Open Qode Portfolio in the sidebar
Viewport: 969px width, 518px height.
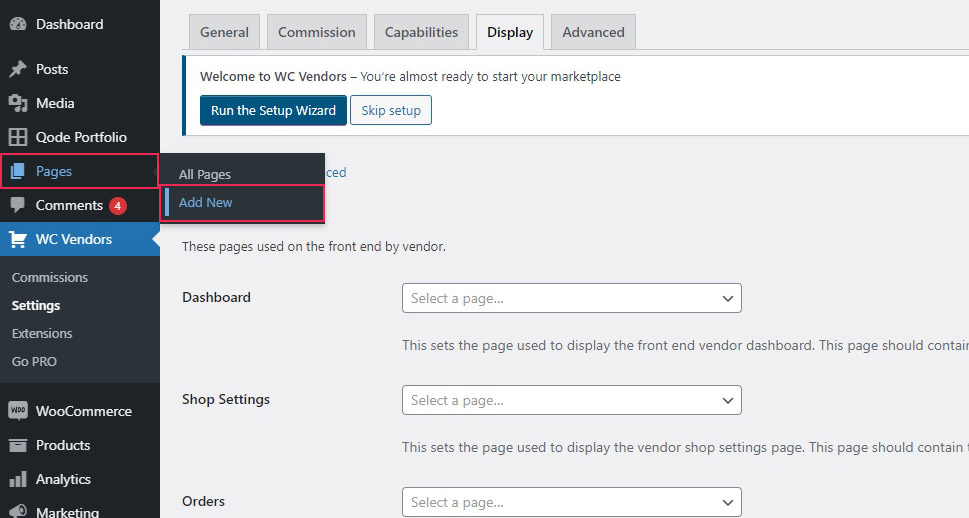tap(80, 137)
